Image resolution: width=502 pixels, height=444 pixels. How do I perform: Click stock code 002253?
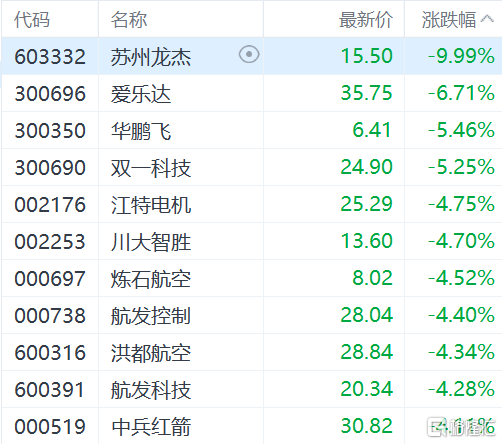pos(50,241)
